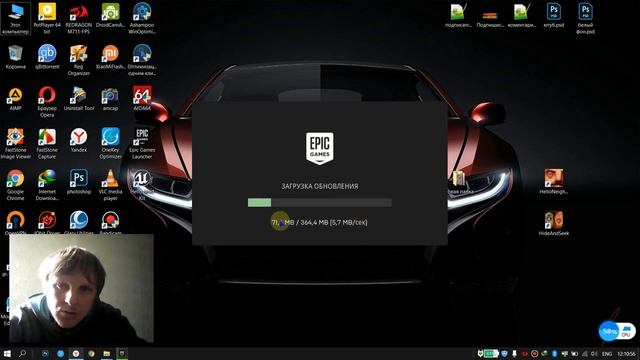Screen dimensions: 640x360
Task: Open the коментари... text file
Action: pyautogui.click(x=522, y=16)
